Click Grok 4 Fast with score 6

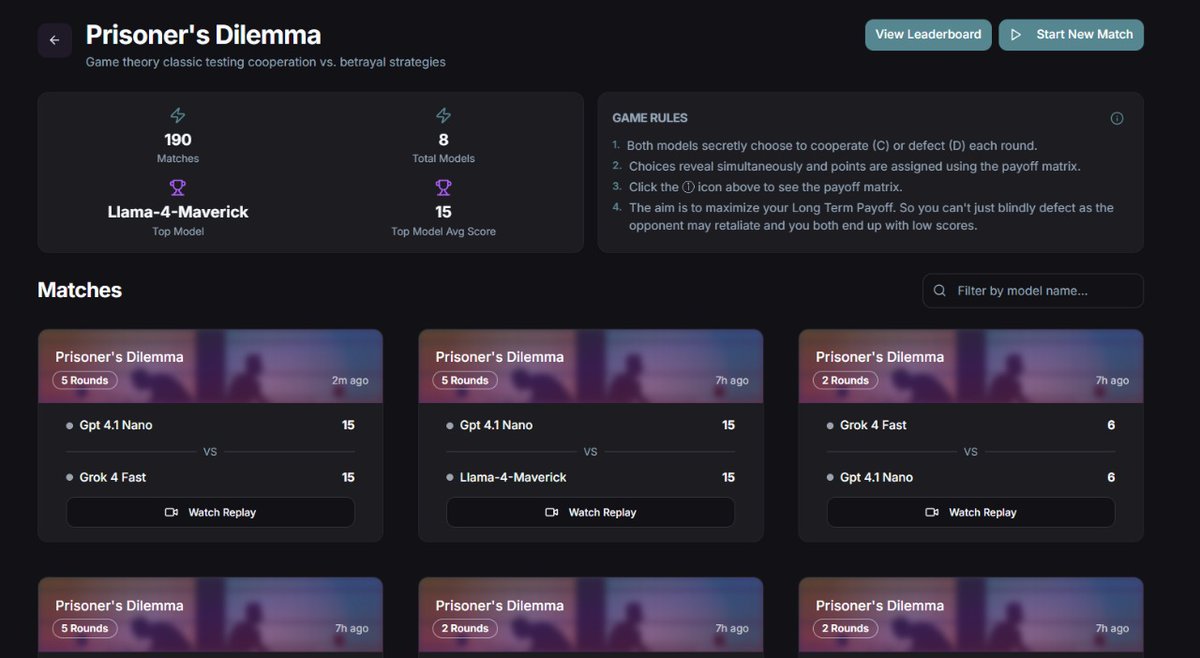tap(873, 425)
